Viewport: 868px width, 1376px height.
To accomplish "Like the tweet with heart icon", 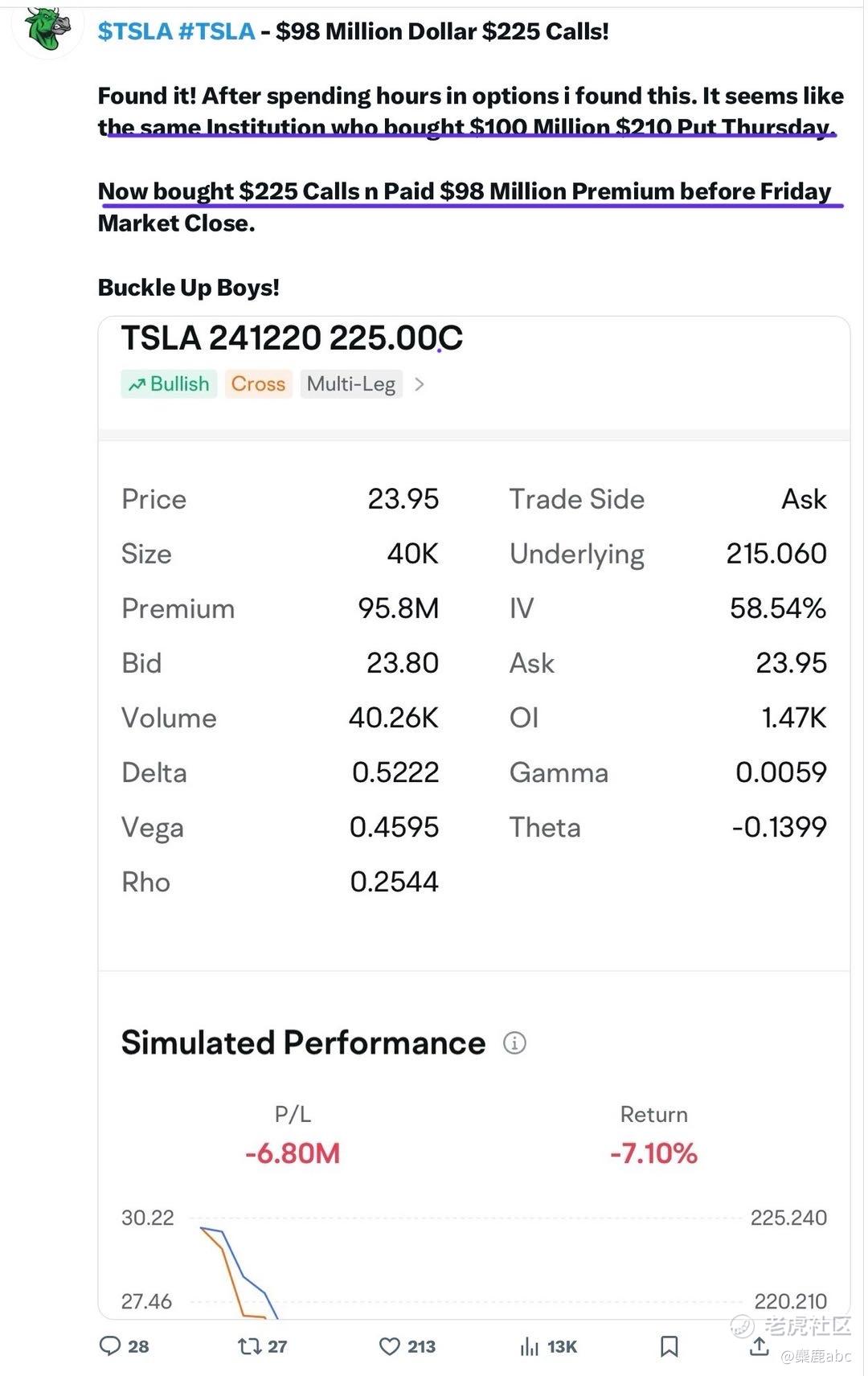I will pos(389,1346).
